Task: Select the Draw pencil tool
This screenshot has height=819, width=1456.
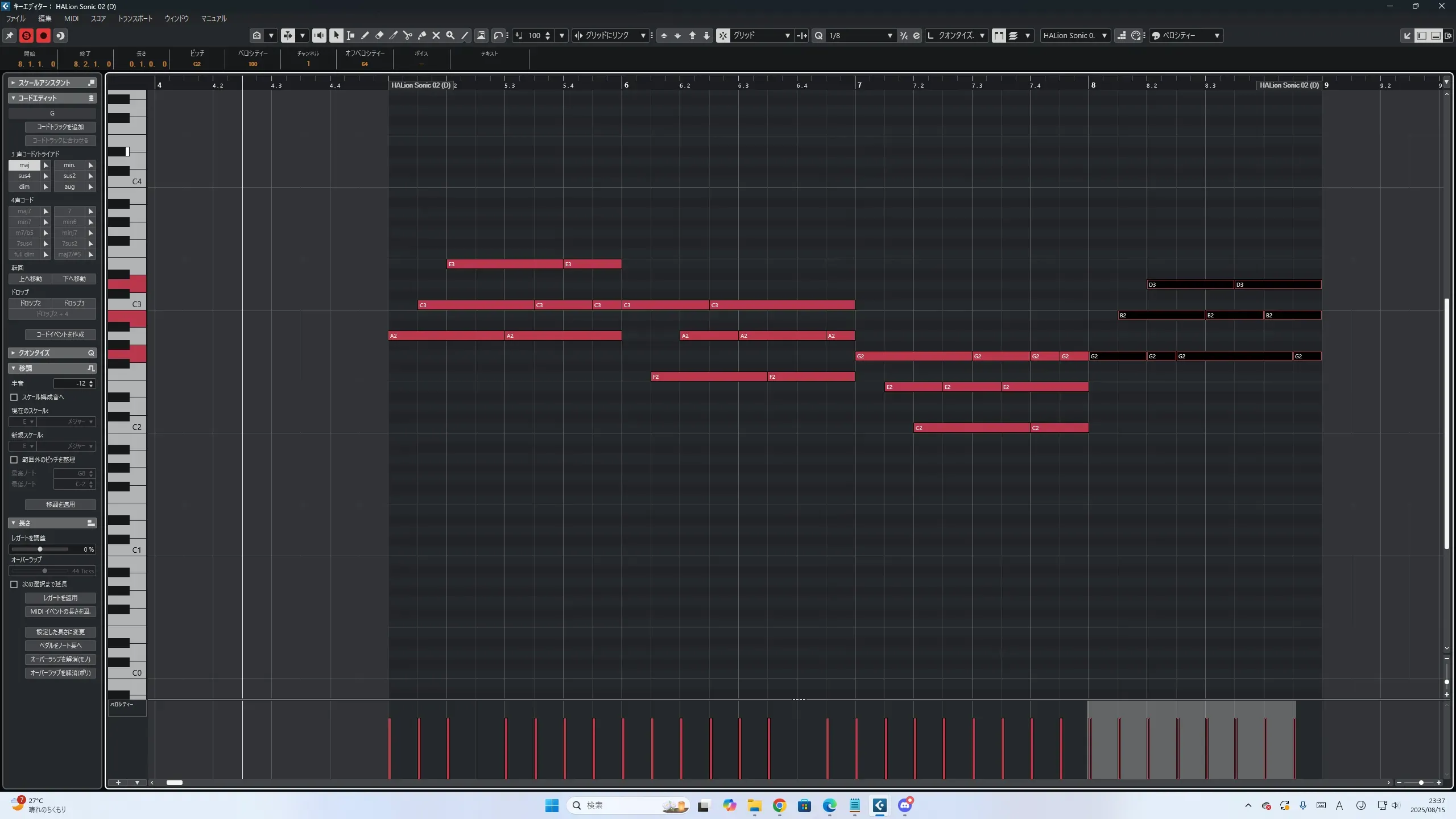Action: [365, 35]
